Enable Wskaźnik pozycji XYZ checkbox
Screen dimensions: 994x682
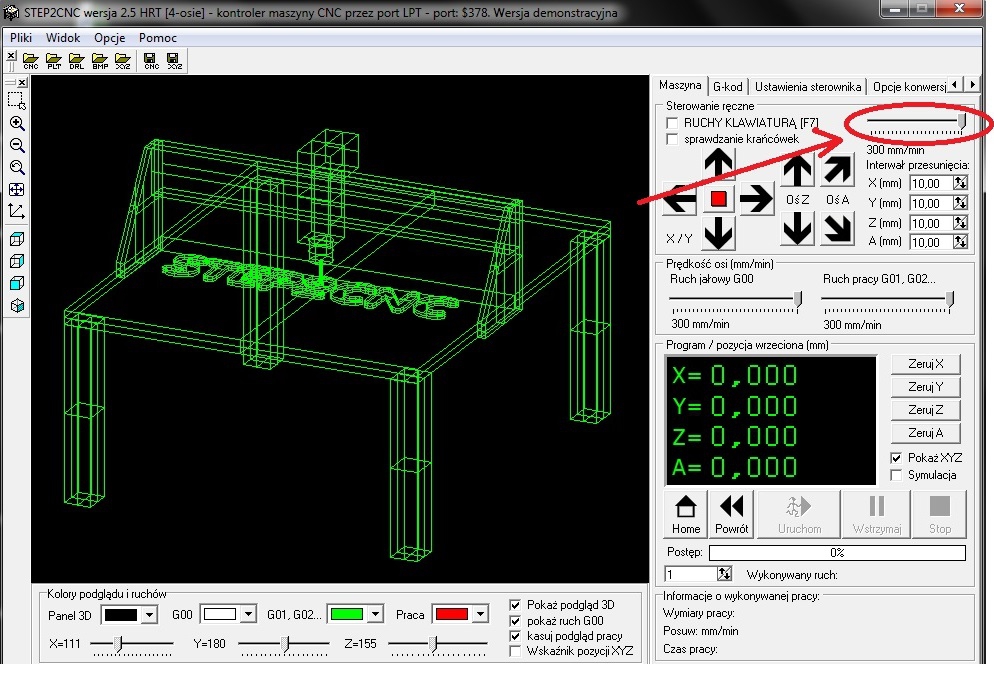515,651
